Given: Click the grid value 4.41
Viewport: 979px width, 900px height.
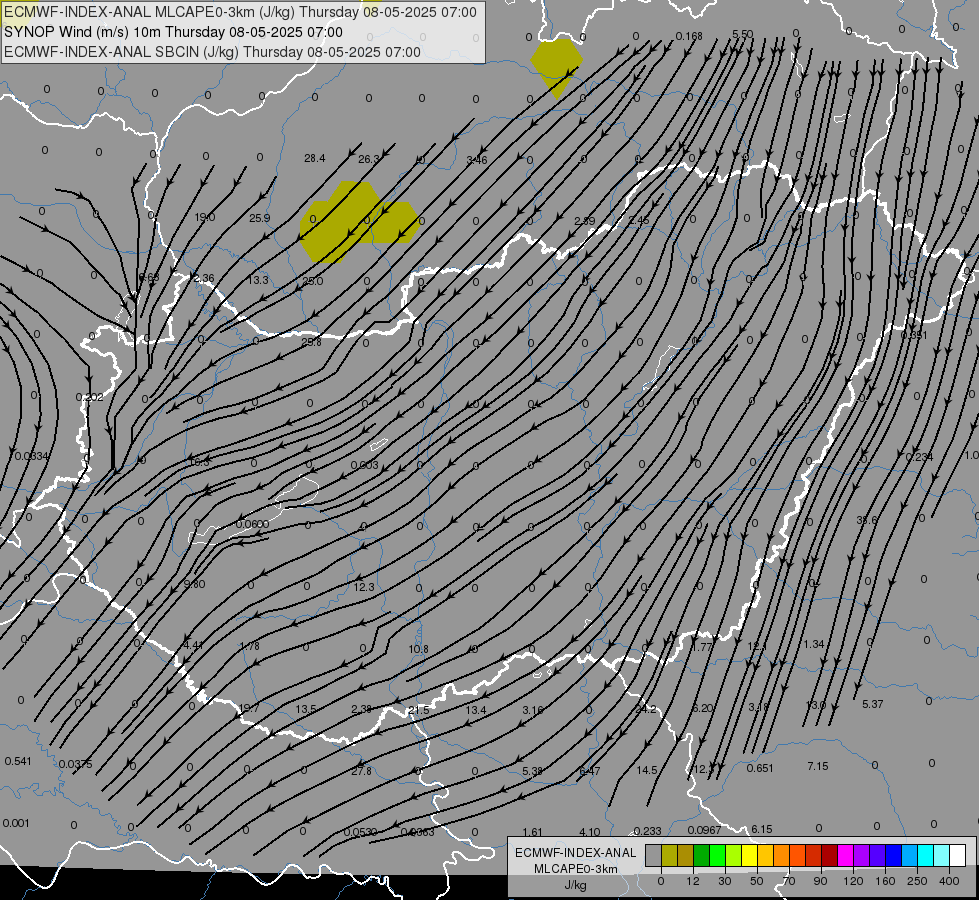Looking at the screenshot, I should [x=193, y=645].
